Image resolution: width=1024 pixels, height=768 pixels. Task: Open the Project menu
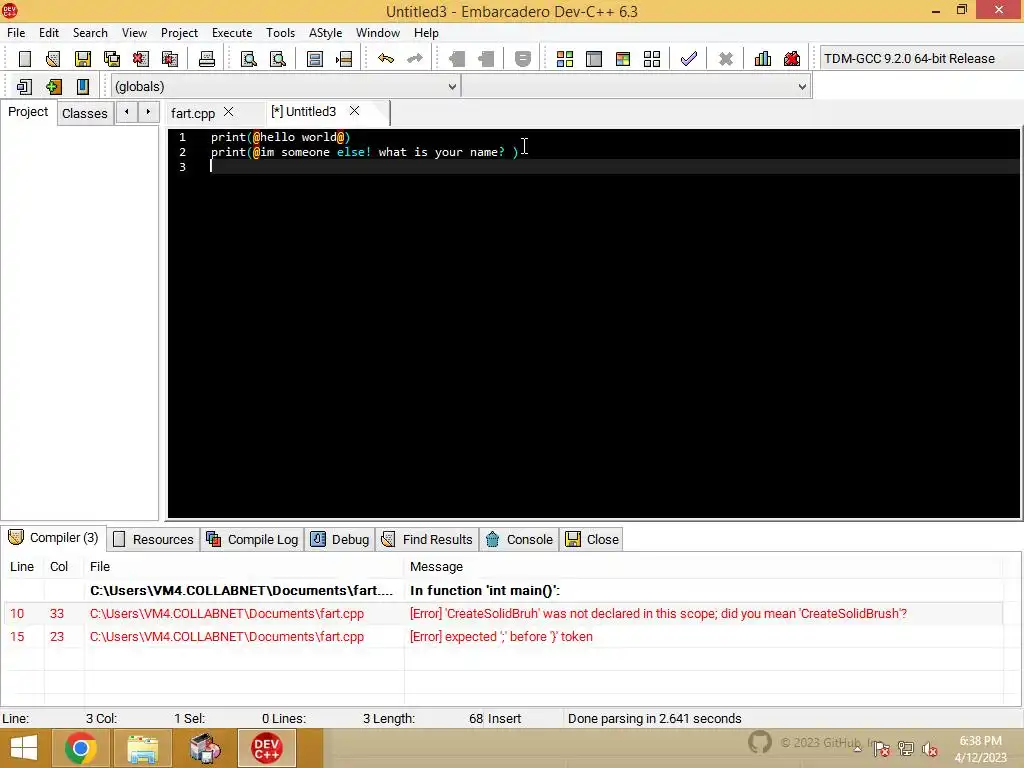click(180, 33)
